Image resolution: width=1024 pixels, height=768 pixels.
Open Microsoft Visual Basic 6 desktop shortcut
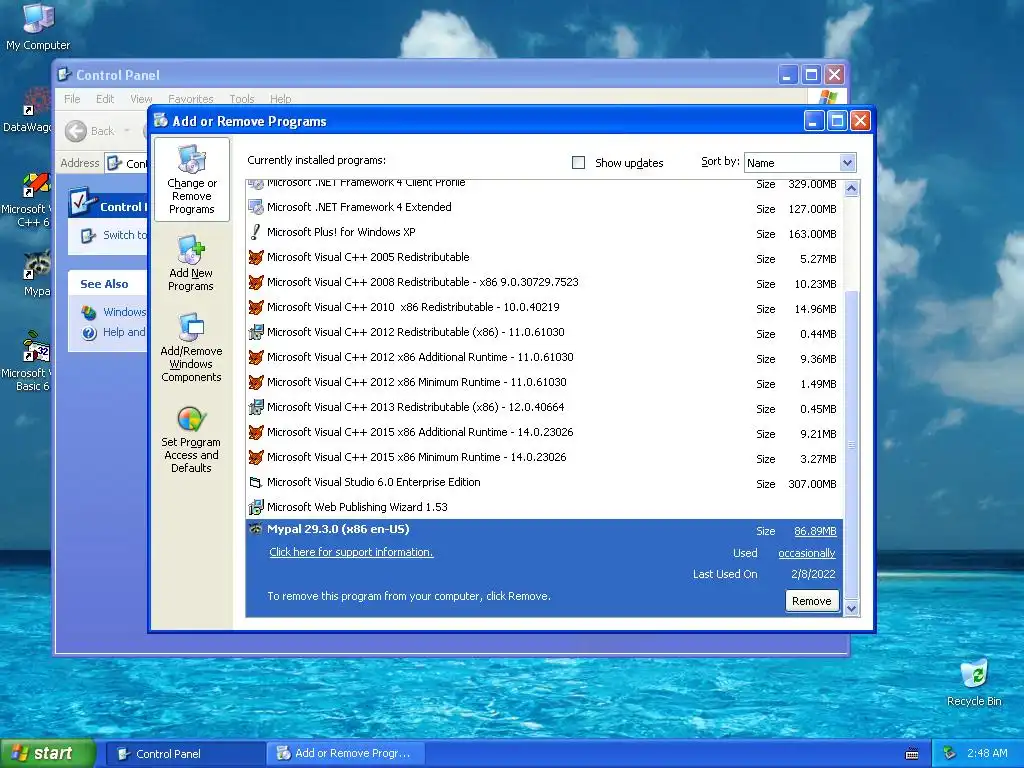pyautogui.click(x=26, y=361)
